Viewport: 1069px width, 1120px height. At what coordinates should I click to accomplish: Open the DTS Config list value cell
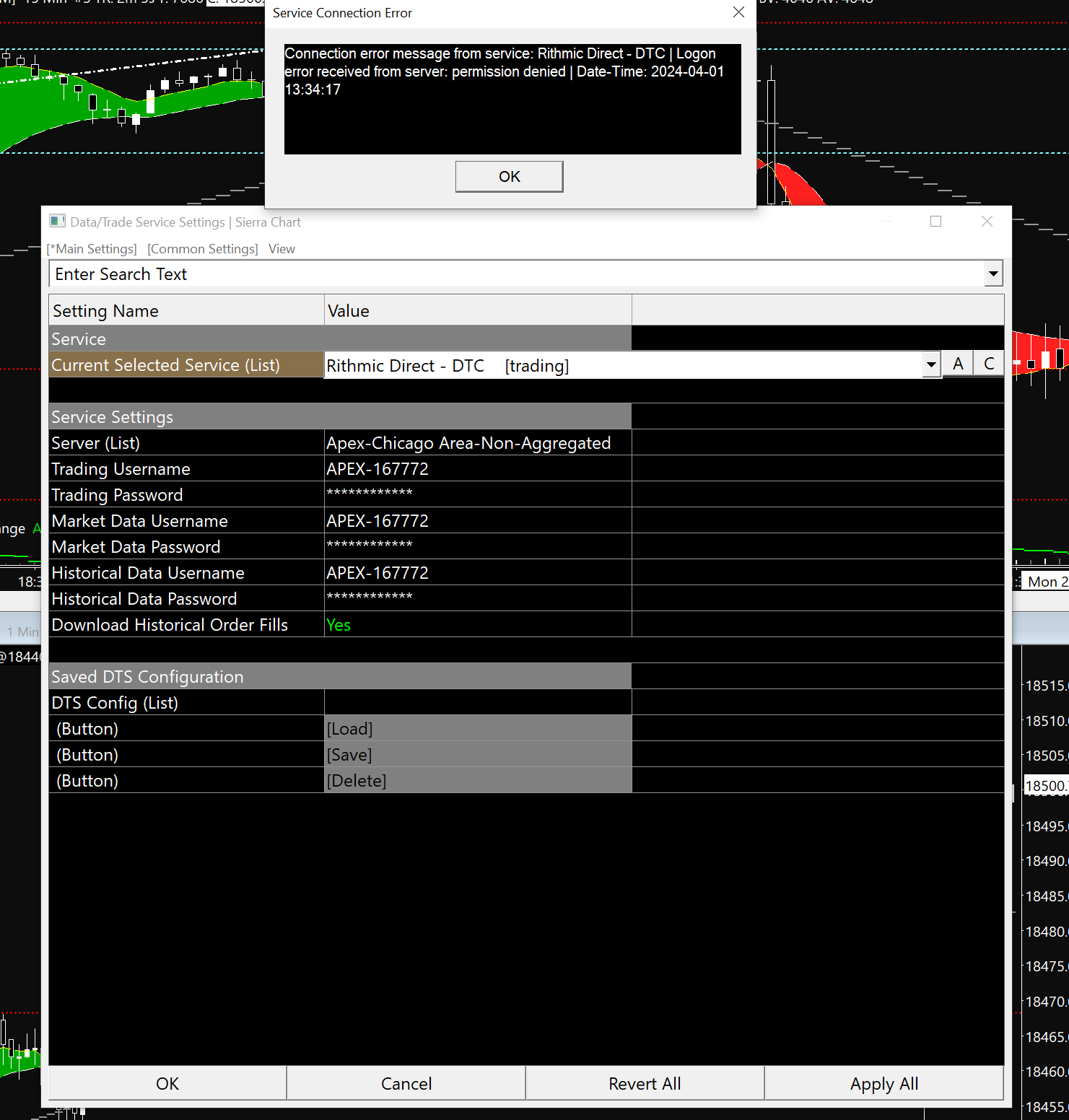tap(478, 703)
